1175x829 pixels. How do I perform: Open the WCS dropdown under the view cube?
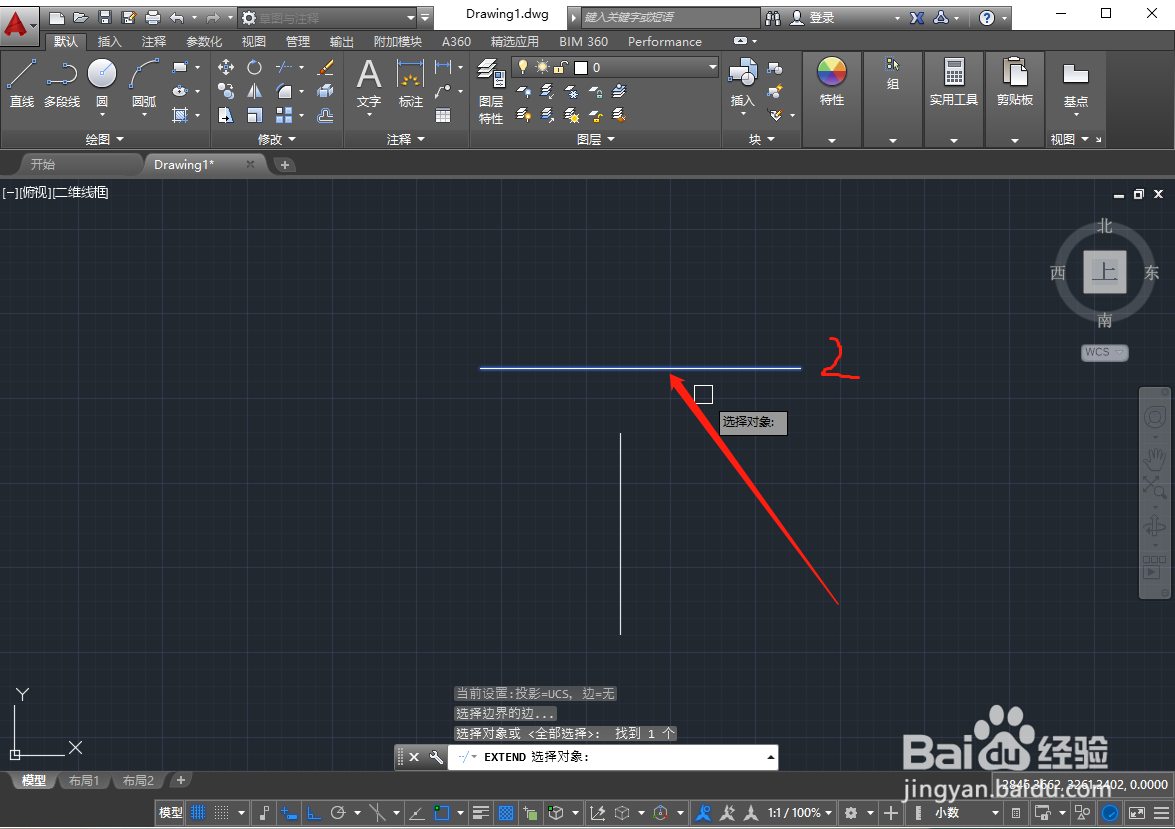[1105, 352]
